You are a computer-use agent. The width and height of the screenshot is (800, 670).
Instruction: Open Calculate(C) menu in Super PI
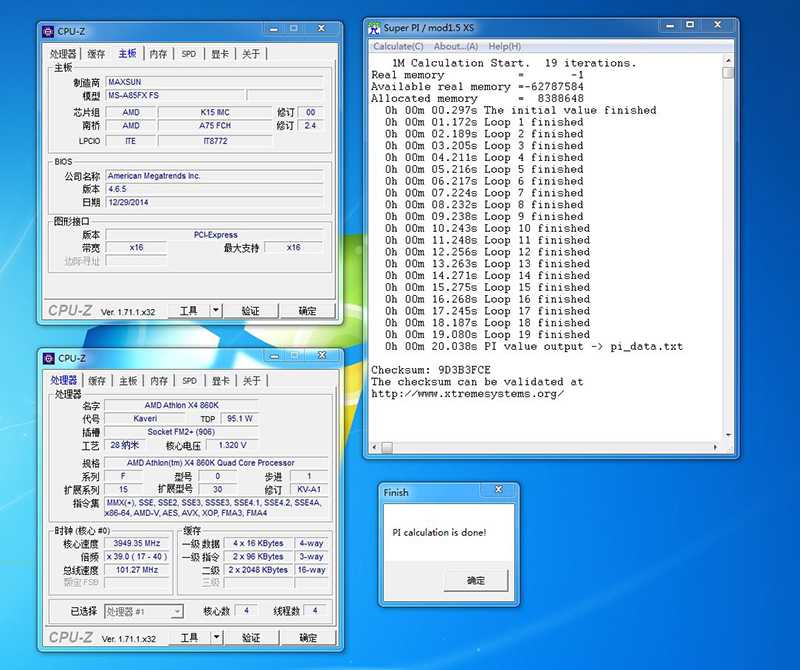pyautogui.click(x=398, y=46)
